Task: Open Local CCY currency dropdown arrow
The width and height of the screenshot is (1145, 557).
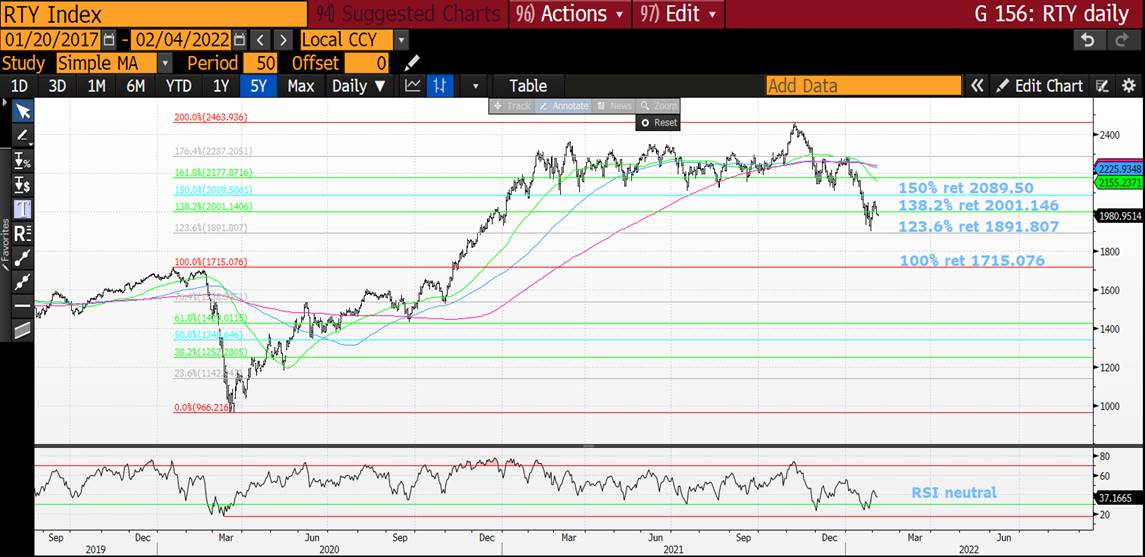Action: pos(401,39)
